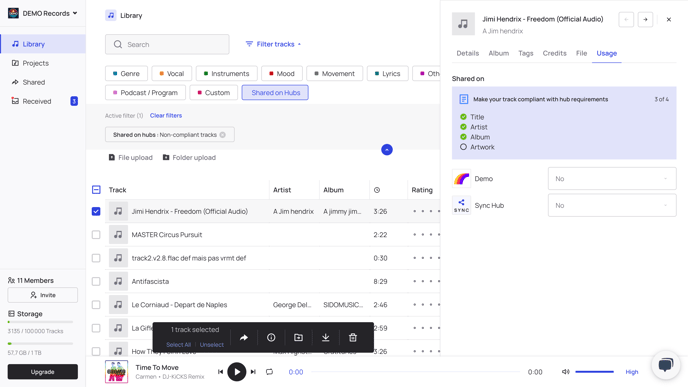Adjust the volume slider in the player
This screenshot has width=688, height=387.
tap(595, 372)
